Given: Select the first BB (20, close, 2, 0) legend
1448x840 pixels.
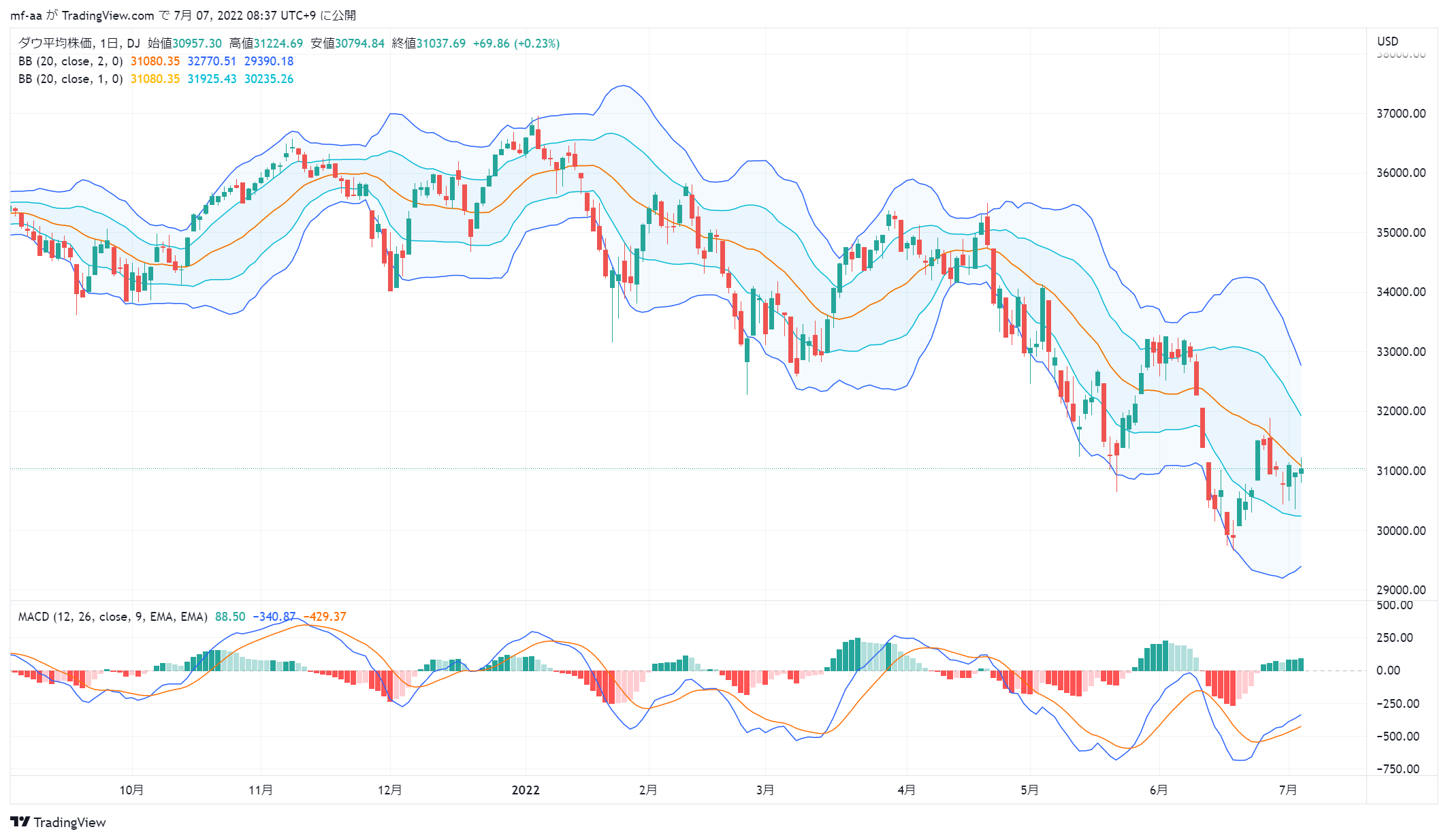Looking at the screenshot, I should click(x=71, y=61).
